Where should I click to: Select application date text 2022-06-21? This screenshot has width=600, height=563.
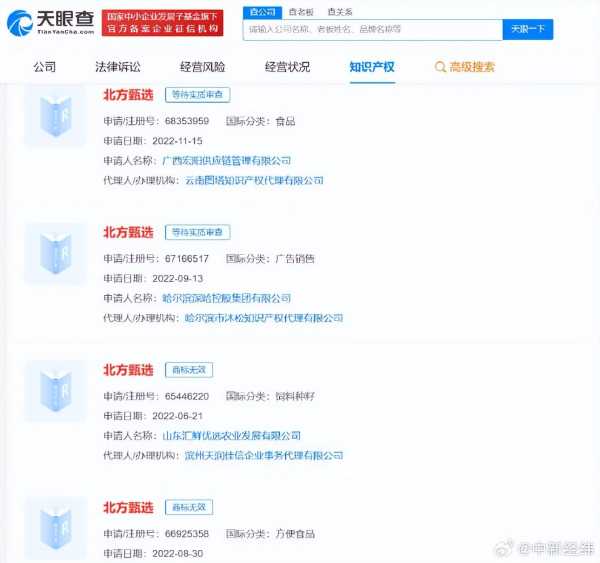pyautogui.click(x=177, y=416)
